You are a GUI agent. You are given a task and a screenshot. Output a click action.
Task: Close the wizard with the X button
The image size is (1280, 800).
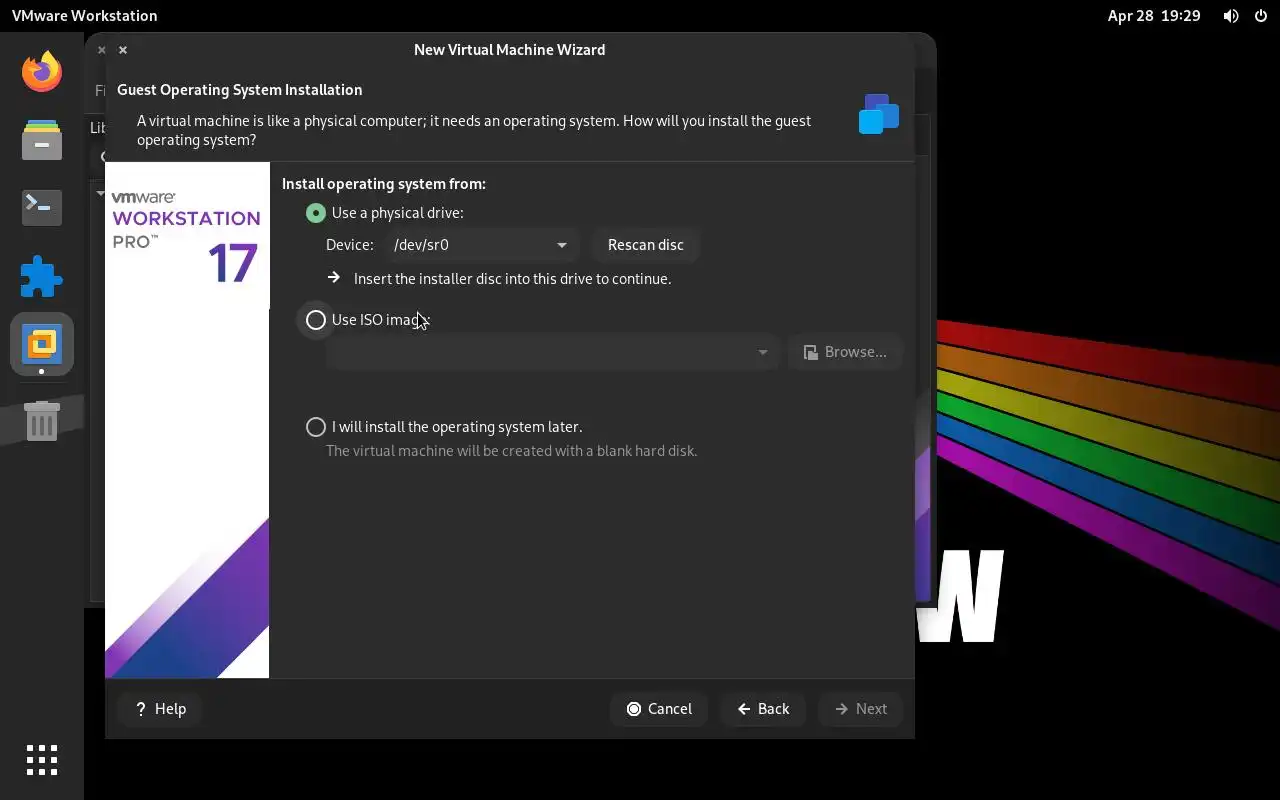[x=123, y=50]
